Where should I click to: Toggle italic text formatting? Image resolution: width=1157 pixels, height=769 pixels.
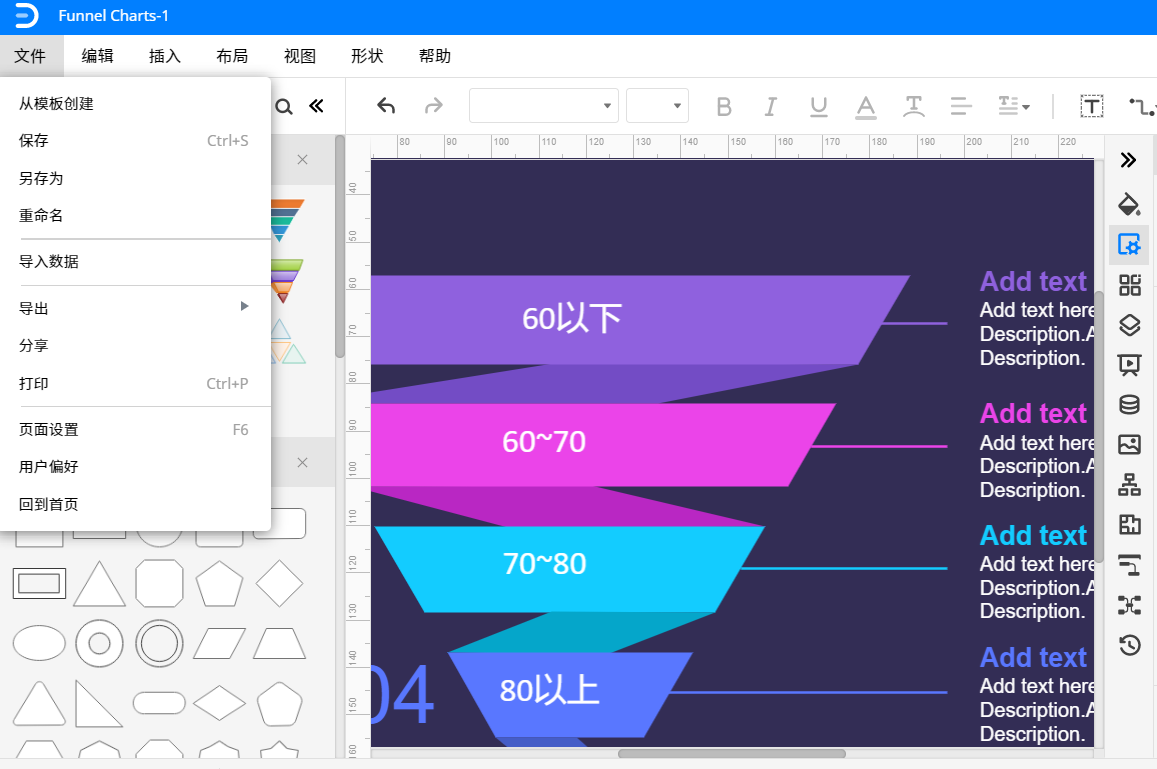click(x=770, y=107)
